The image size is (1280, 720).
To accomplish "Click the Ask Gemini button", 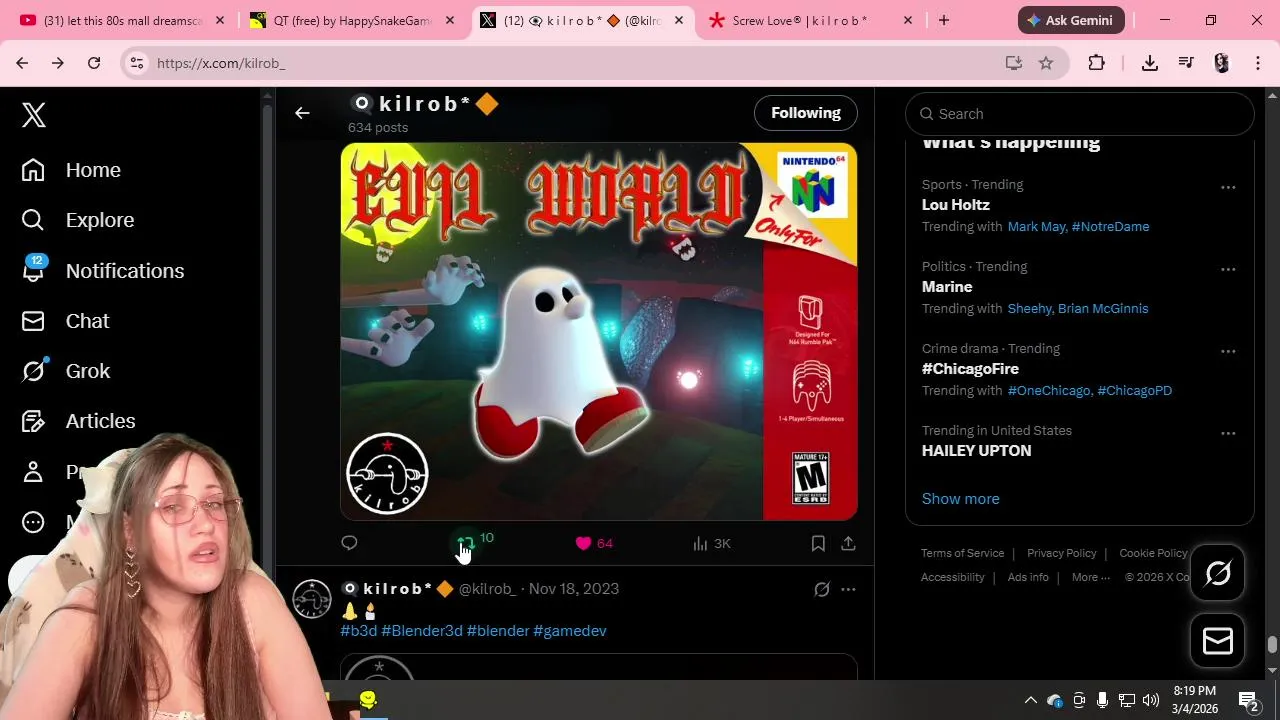I will pyautogui.click(x=1071, y=20).
